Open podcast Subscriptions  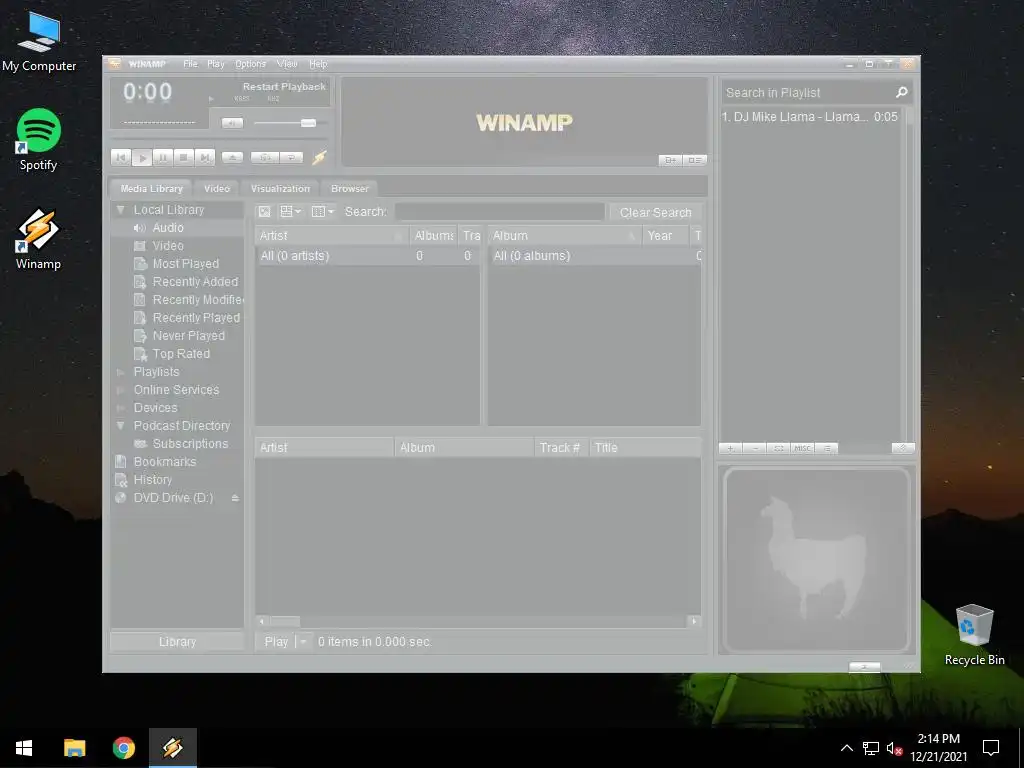tap(190, 443)
